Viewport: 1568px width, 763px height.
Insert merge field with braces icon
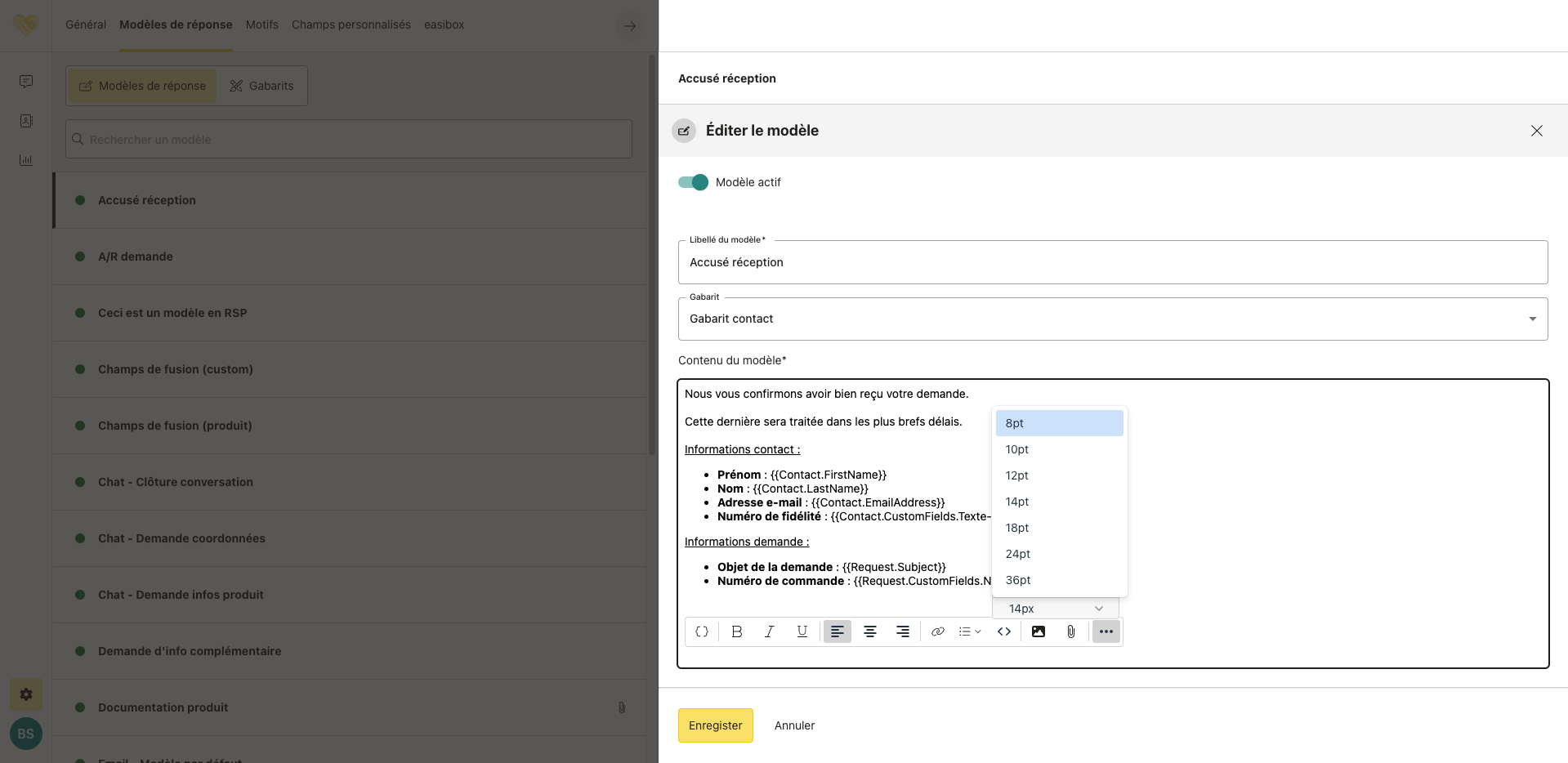(x=701, y=631)
